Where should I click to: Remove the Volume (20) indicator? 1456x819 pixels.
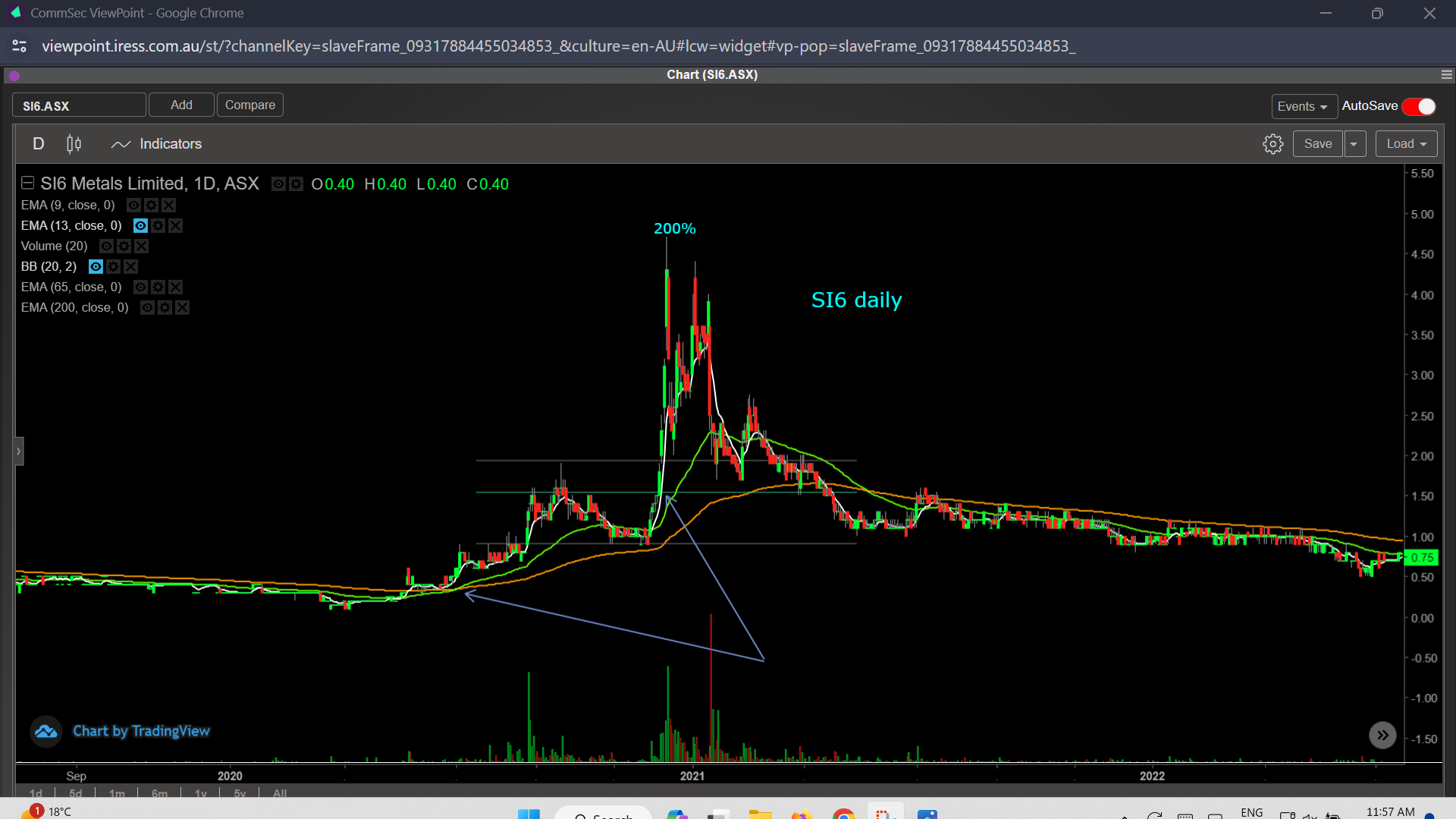(141, 246)
